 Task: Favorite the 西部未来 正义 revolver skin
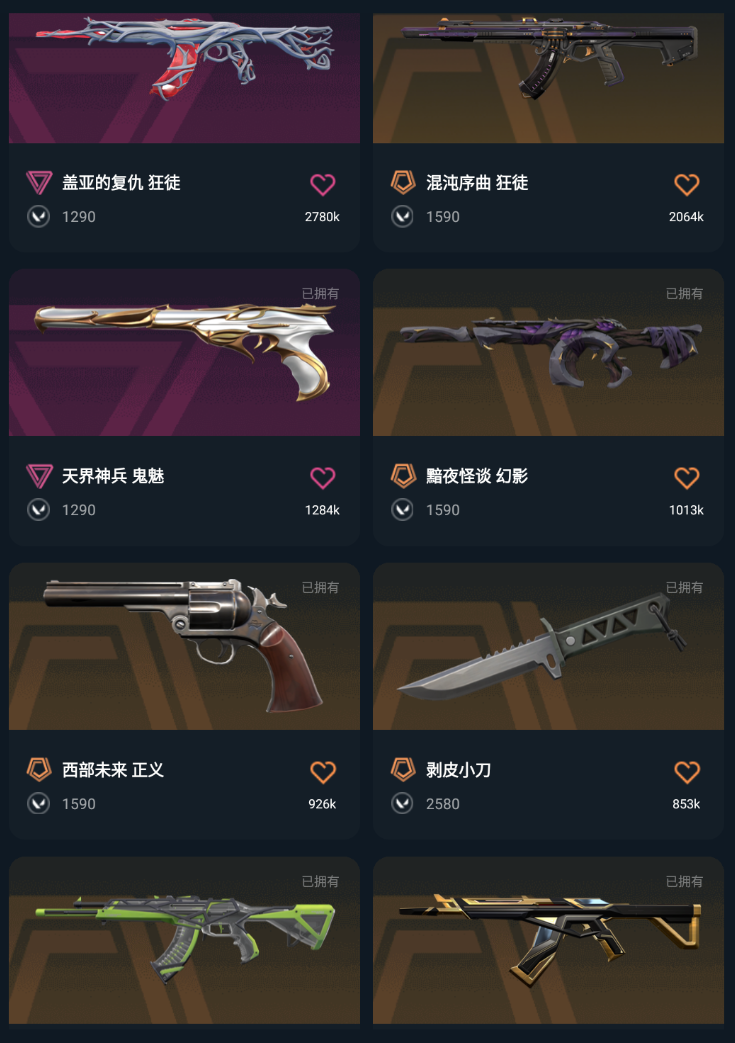click(323, 772)
